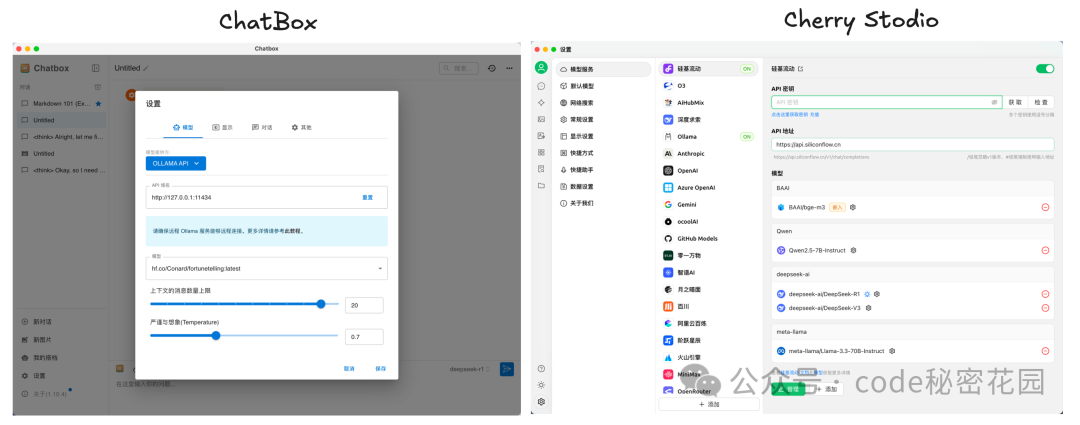Open settings gear for deepseek-ai/DeepSeek-V3 model
The width and height of the screenshot is (1080, 425).
click(x=869, y=308)
